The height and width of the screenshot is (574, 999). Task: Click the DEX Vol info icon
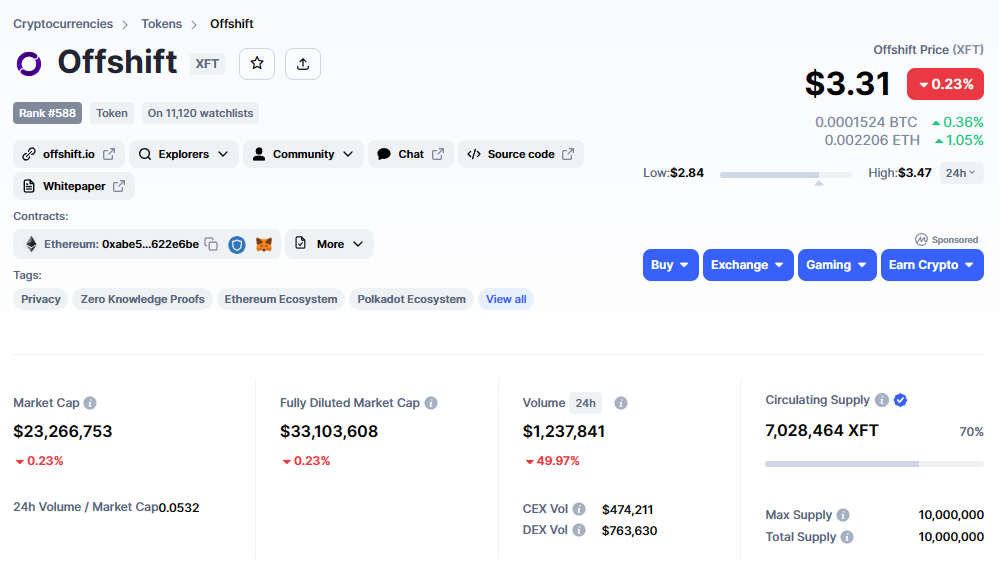(x=579, y=530)
